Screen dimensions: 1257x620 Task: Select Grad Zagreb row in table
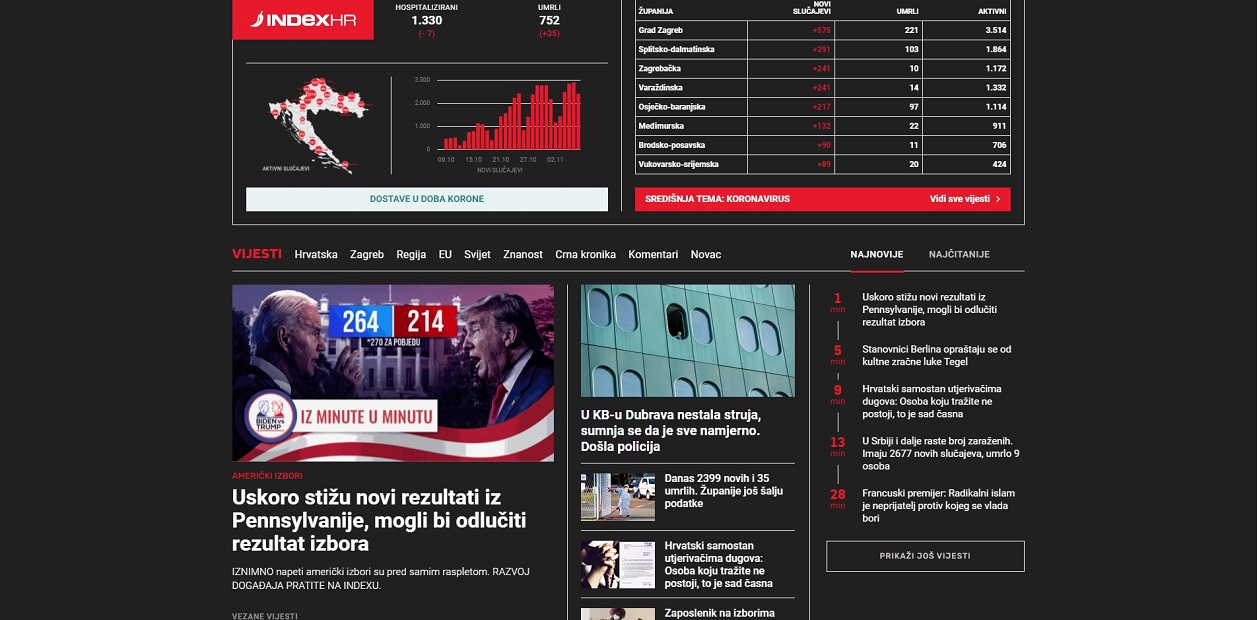[x=823, y=30]
